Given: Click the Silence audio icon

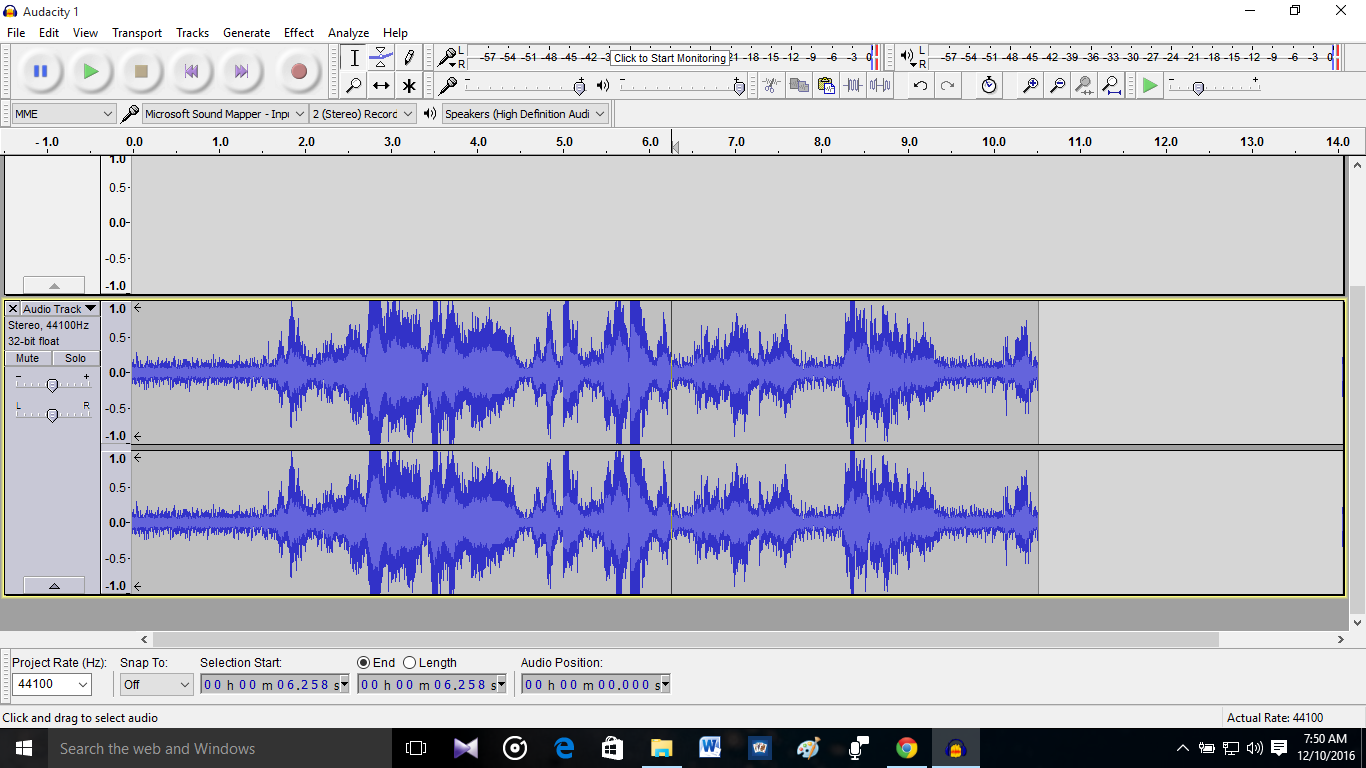Looking at the screenshot, I should point(880,86).
